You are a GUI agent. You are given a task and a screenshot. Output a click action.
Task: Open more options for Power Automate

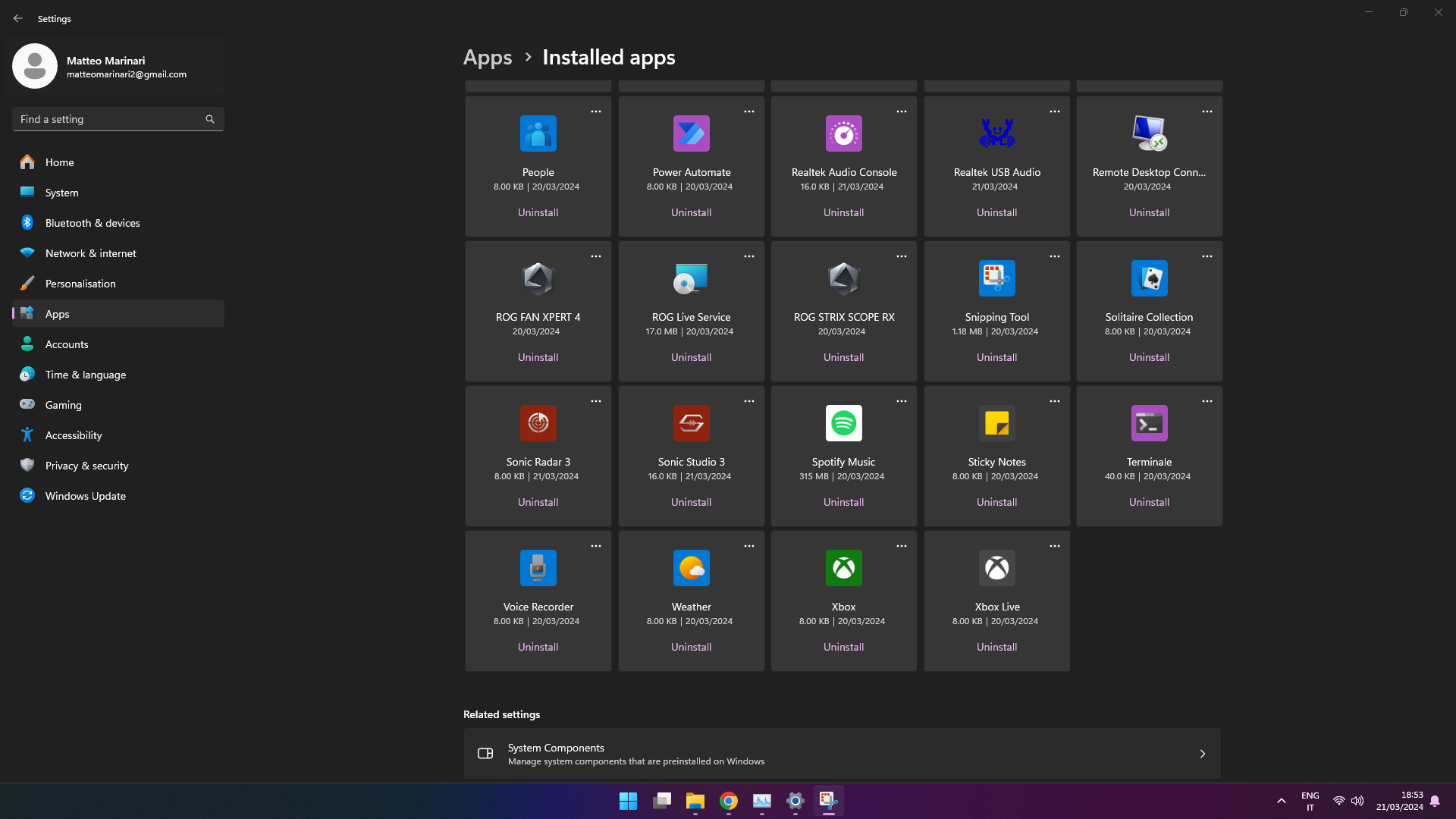[749, 111]
